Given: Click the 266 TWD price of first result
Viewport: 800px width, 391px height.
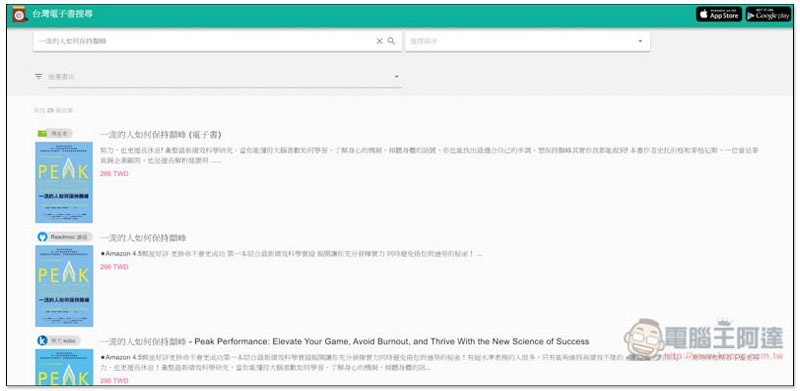Looking at the screenshot, I should (x=114, y=174).
